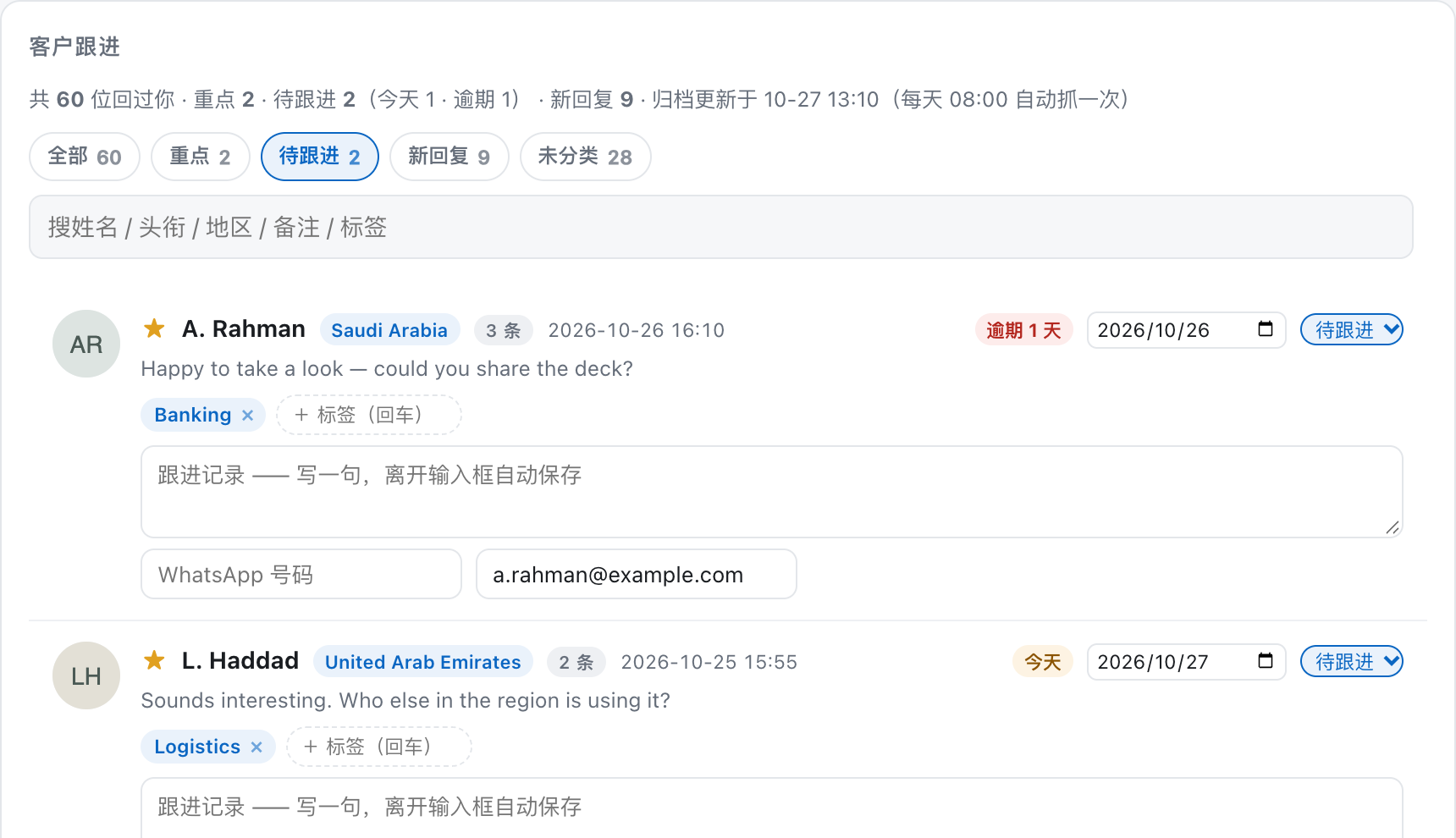
Task: Click timestamp 2026-10-25 15:55
Action: point(709,662)
